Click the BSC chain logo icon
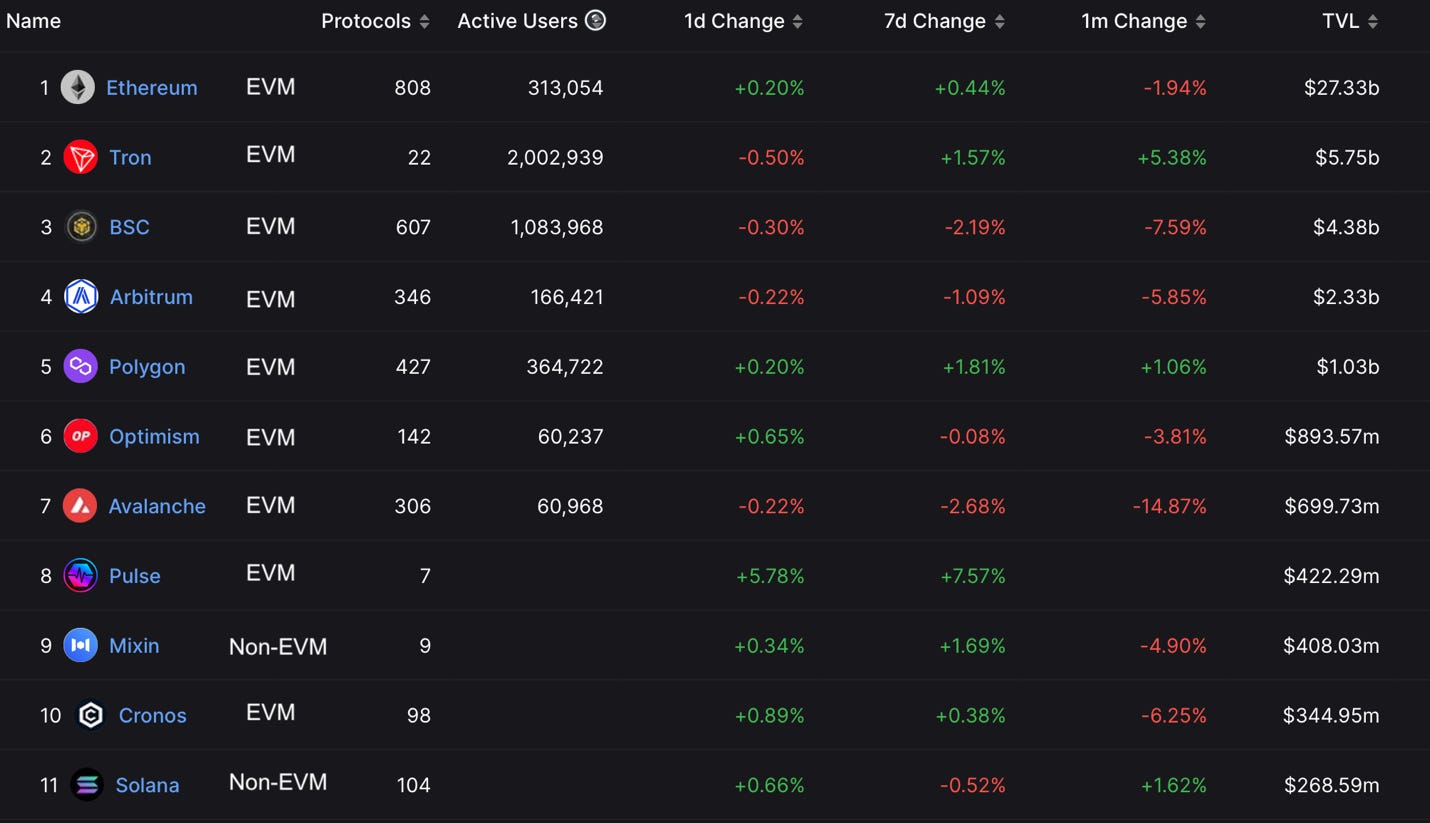The width and height of the screenshot is (1430, 823). coord(81,227)
